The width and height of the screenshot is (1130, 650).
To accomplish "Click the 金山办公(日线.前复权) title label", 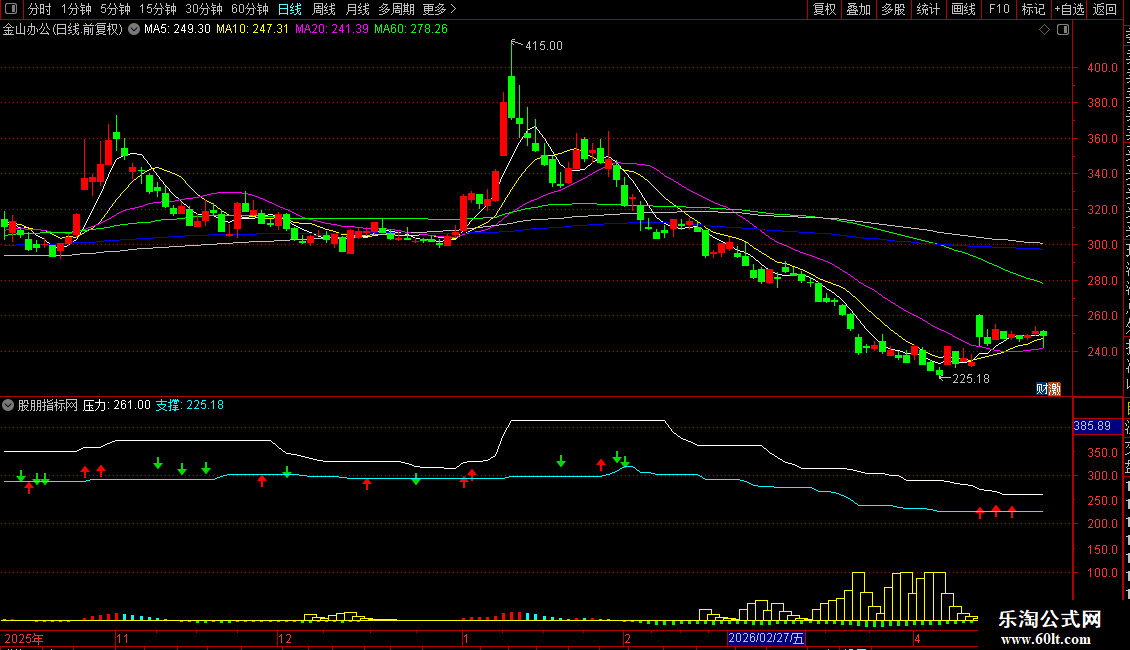I will click(x=63, y=29).
